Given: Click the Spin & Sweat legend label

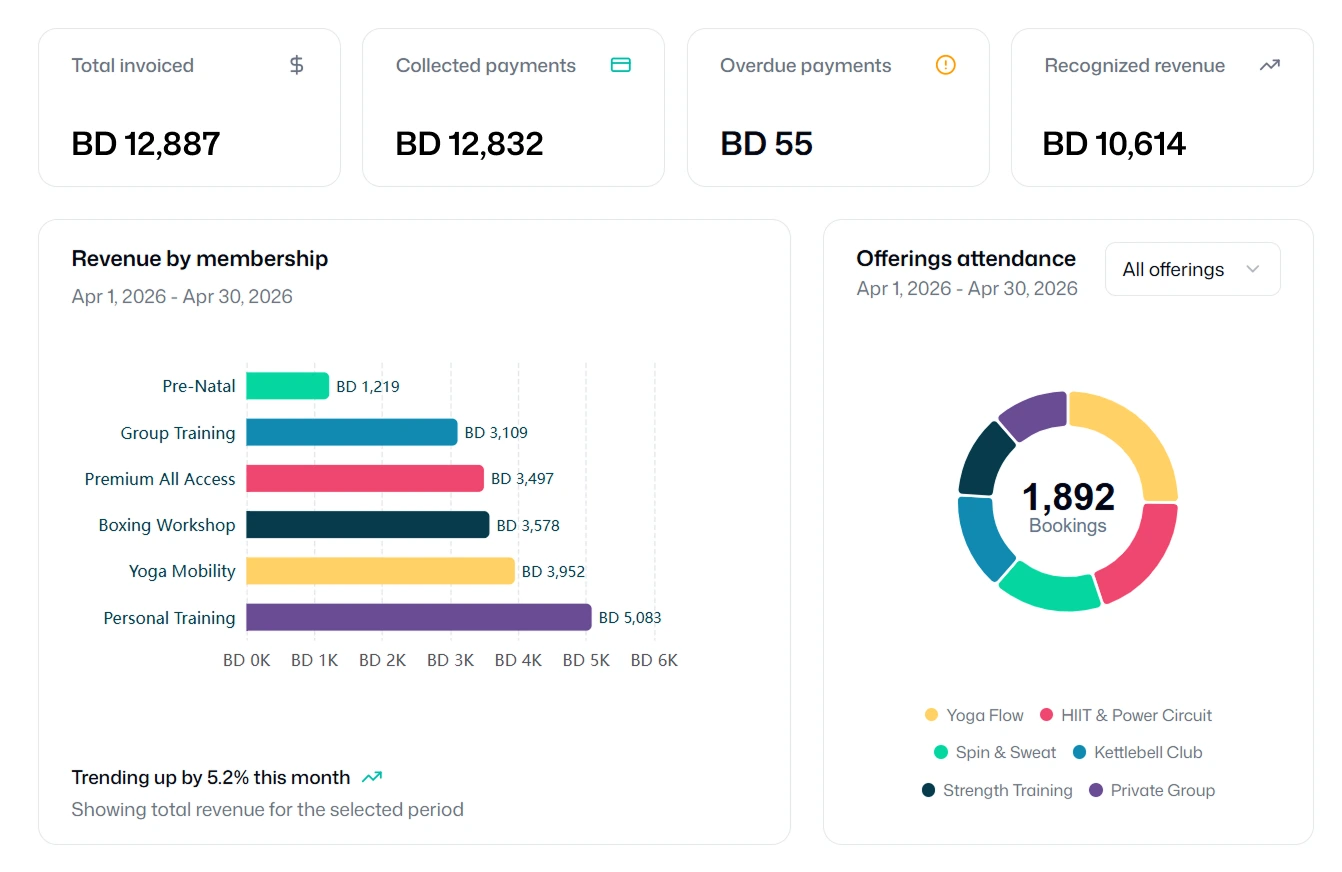Looking at the screenshot, I should pyautogui.click(x=1006, y=753).
